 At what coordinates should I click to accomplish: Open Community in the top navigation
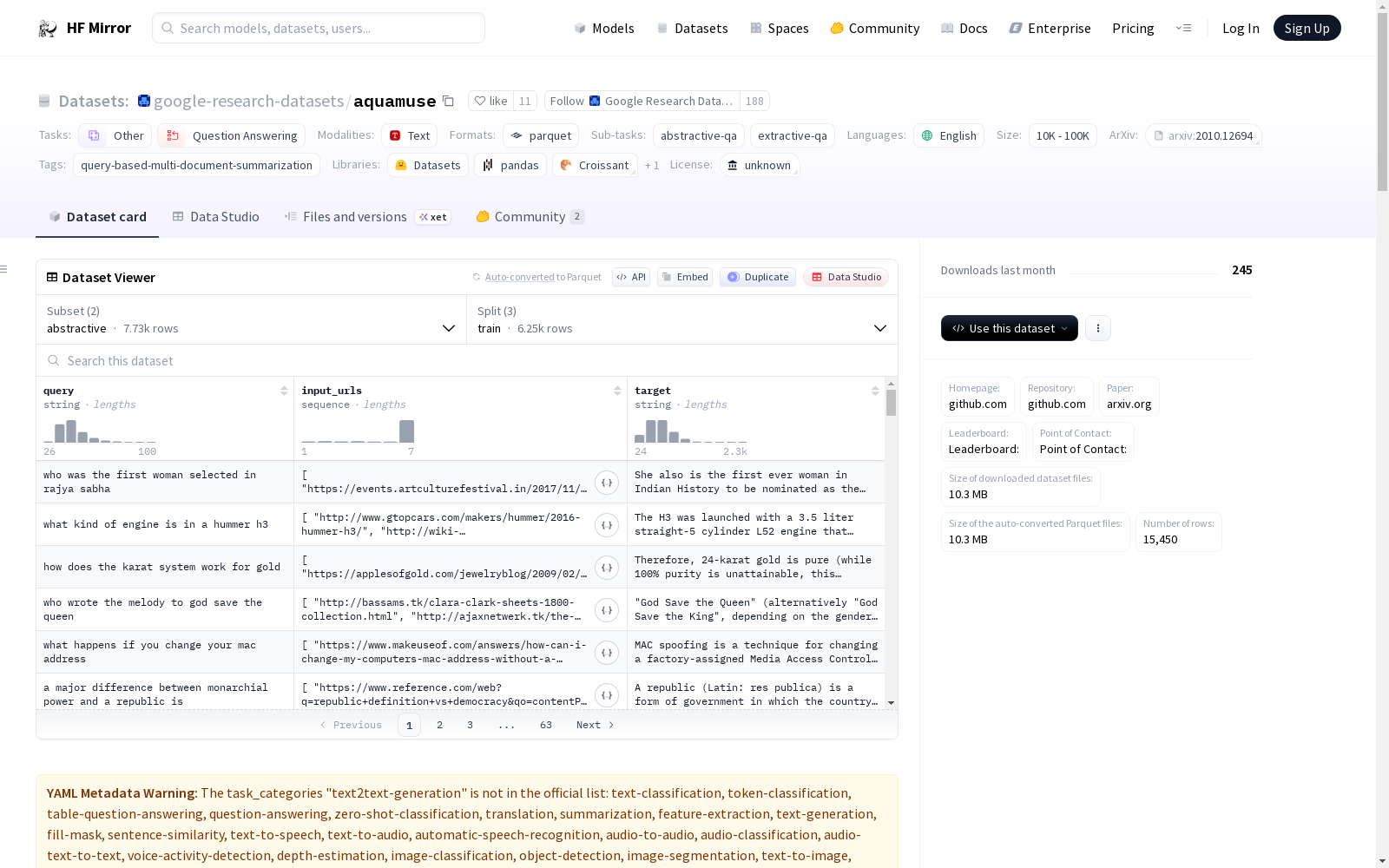[x=875, y=28]
